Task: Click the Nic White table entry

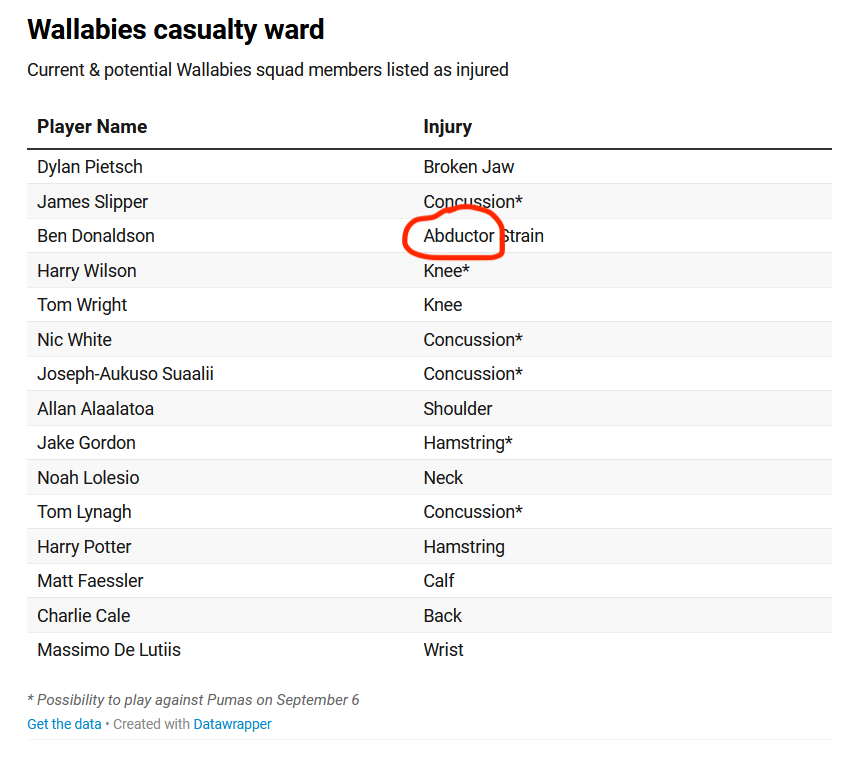Action: [x=75, y=340]
